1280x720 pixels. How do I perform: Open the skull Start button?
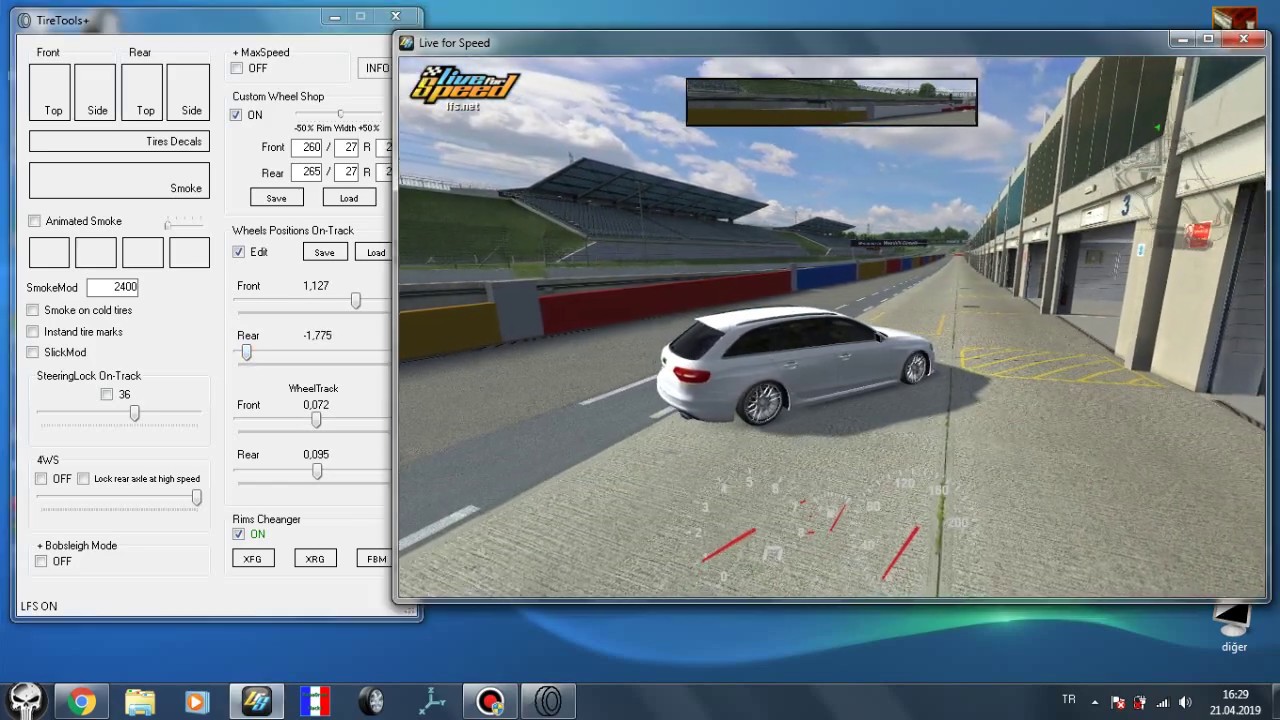point(25,701)
